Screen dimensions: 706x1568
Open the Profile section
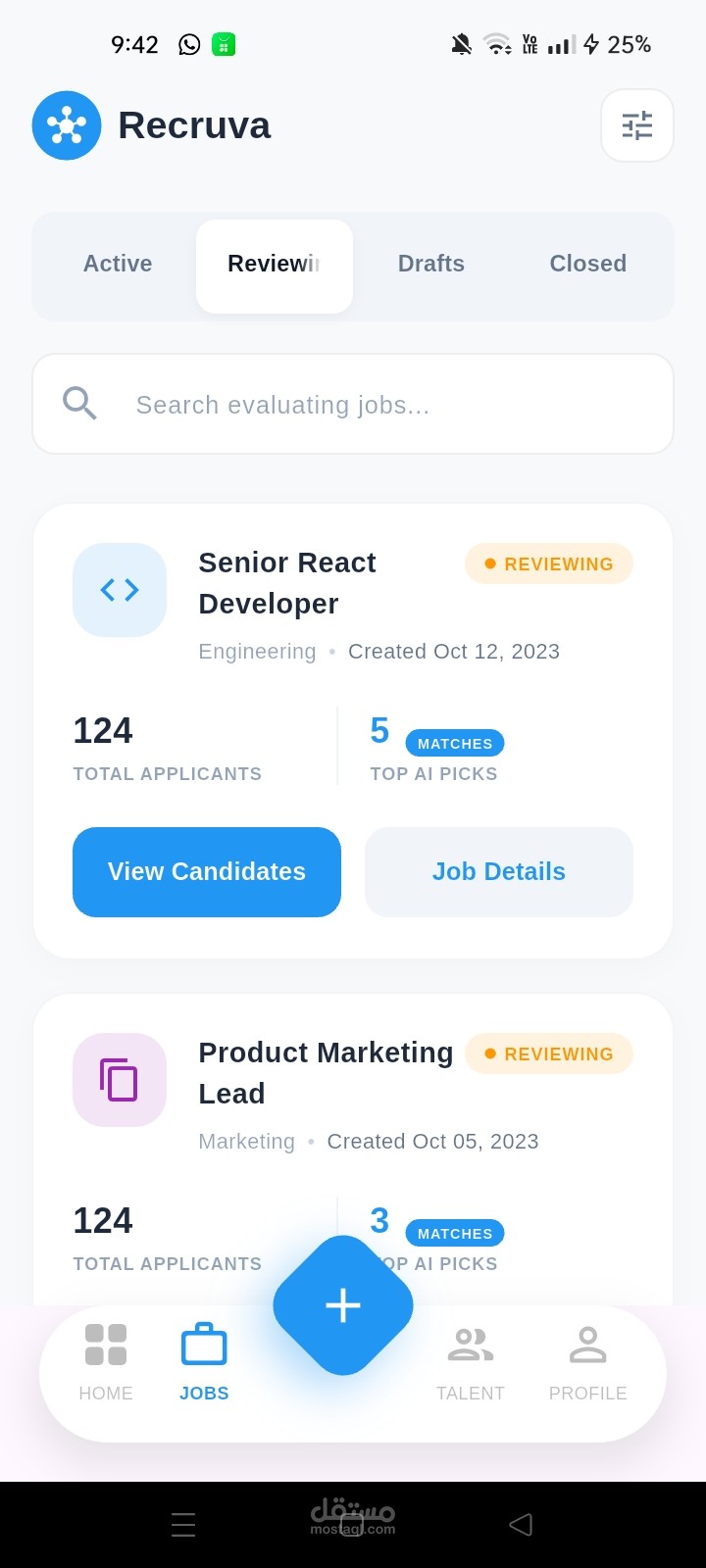click(588, 1362)
